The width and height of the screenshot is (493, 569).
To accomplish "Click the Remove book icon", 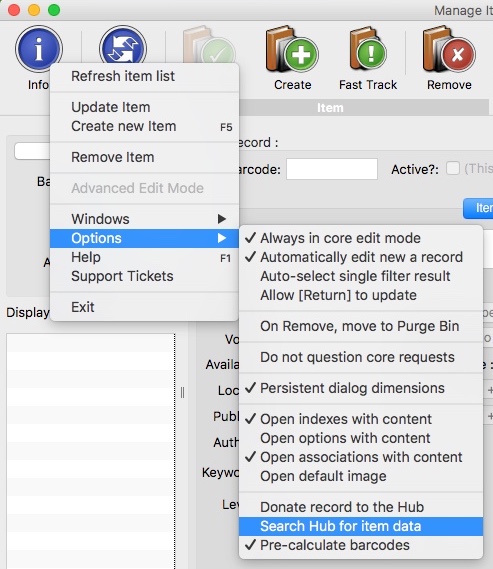I will (x=449, y=49).
